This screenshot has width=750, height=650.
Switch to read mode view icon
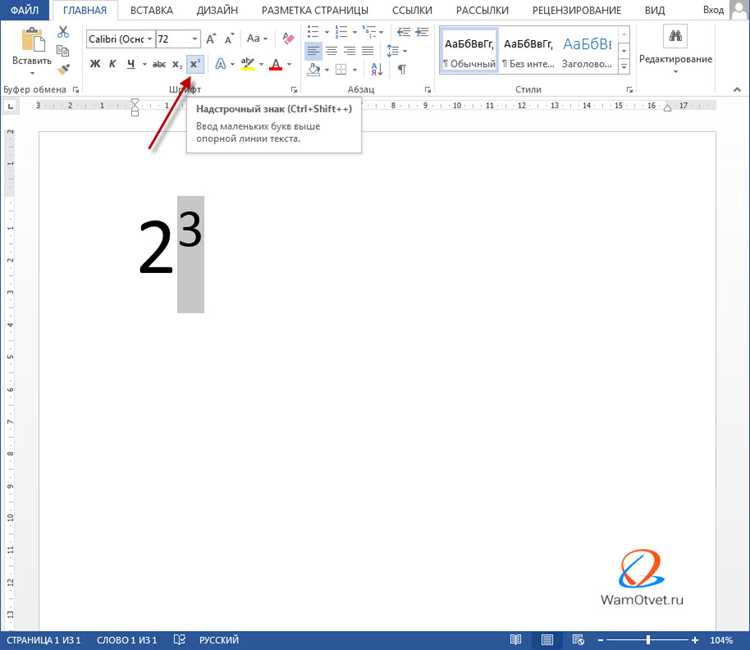point(516,640)
